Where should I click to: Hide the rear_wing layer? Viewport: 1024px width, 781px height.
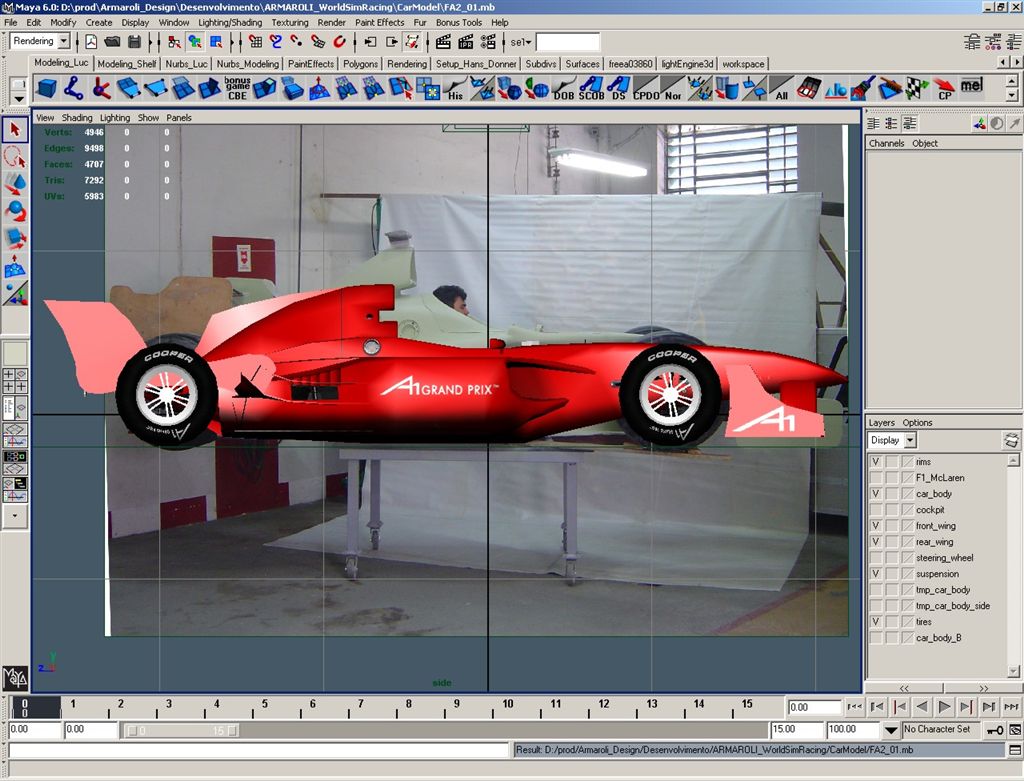(x=876, y=542)
